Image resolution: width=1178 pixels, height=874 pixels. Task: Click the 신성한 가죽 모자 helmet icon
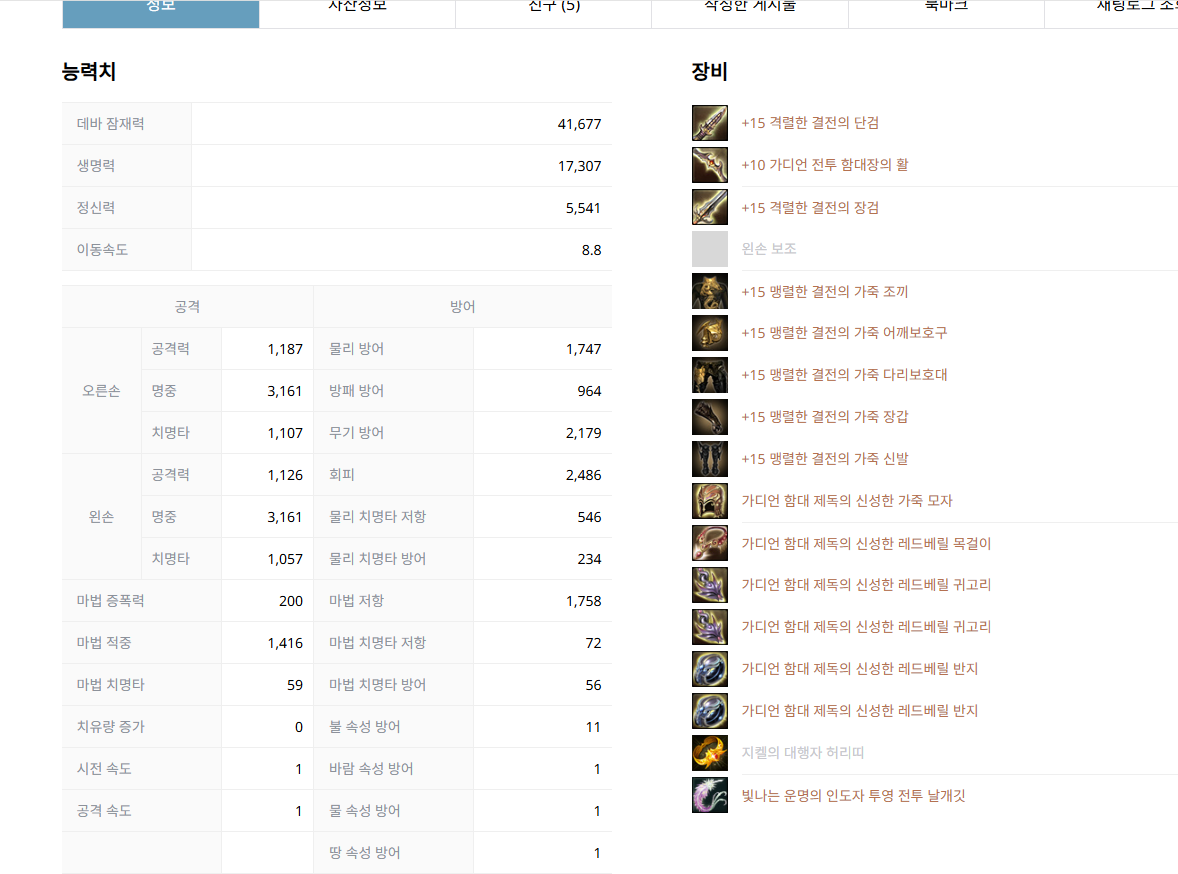pos(709,501)
